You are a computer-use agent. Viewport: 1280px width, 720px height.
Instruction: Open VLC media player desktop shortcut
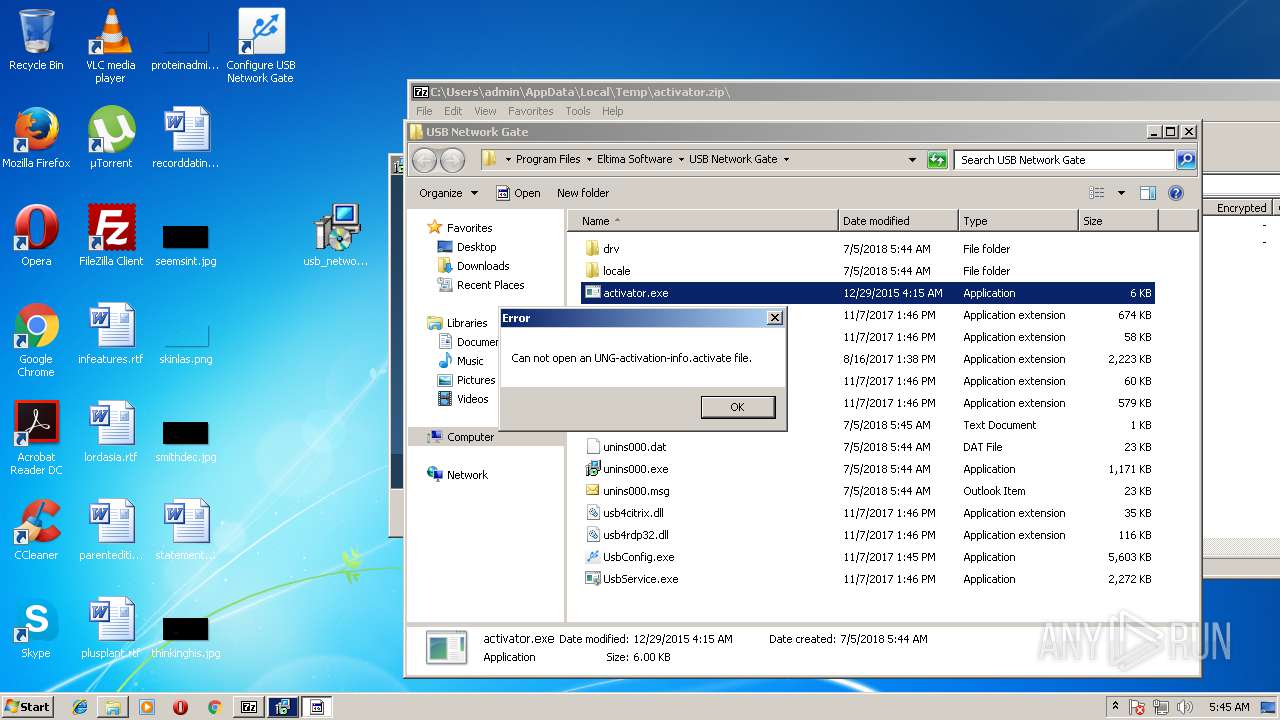tap(110, 46)
